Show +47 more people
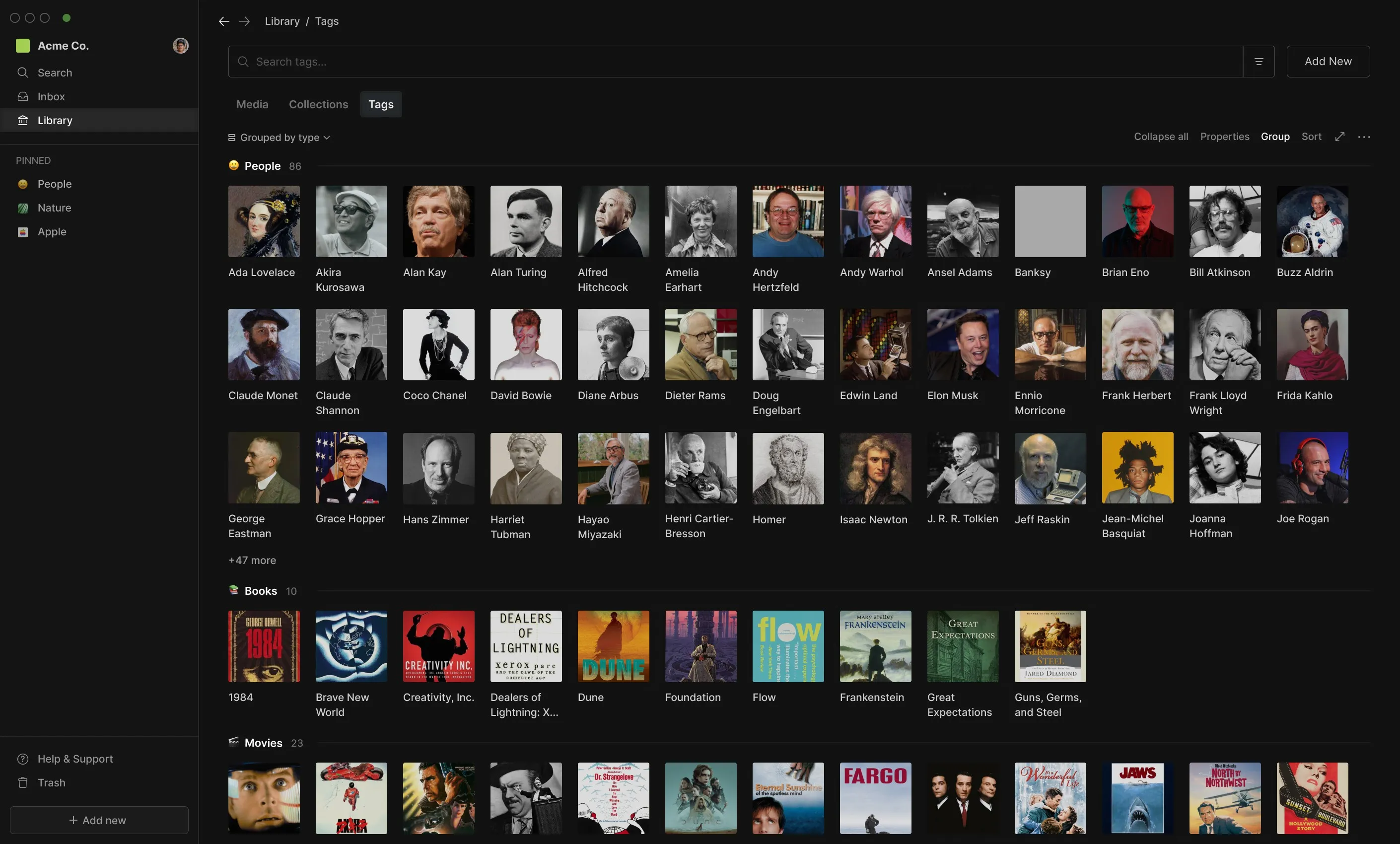 click(252, 561)
